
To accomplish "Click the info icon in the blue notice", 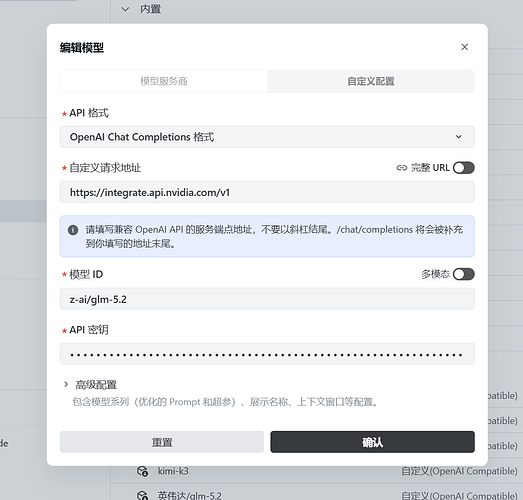I will [x=73, y=230].
